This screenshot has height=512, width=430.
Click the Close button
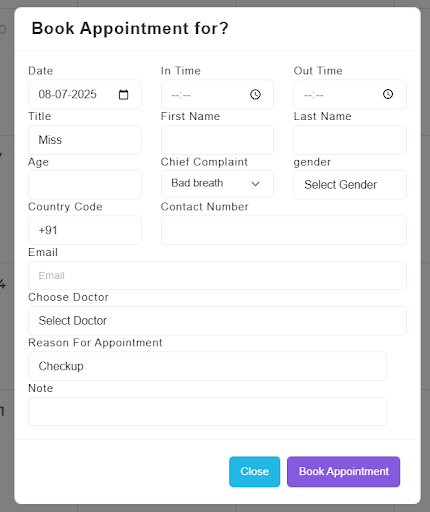254,472
